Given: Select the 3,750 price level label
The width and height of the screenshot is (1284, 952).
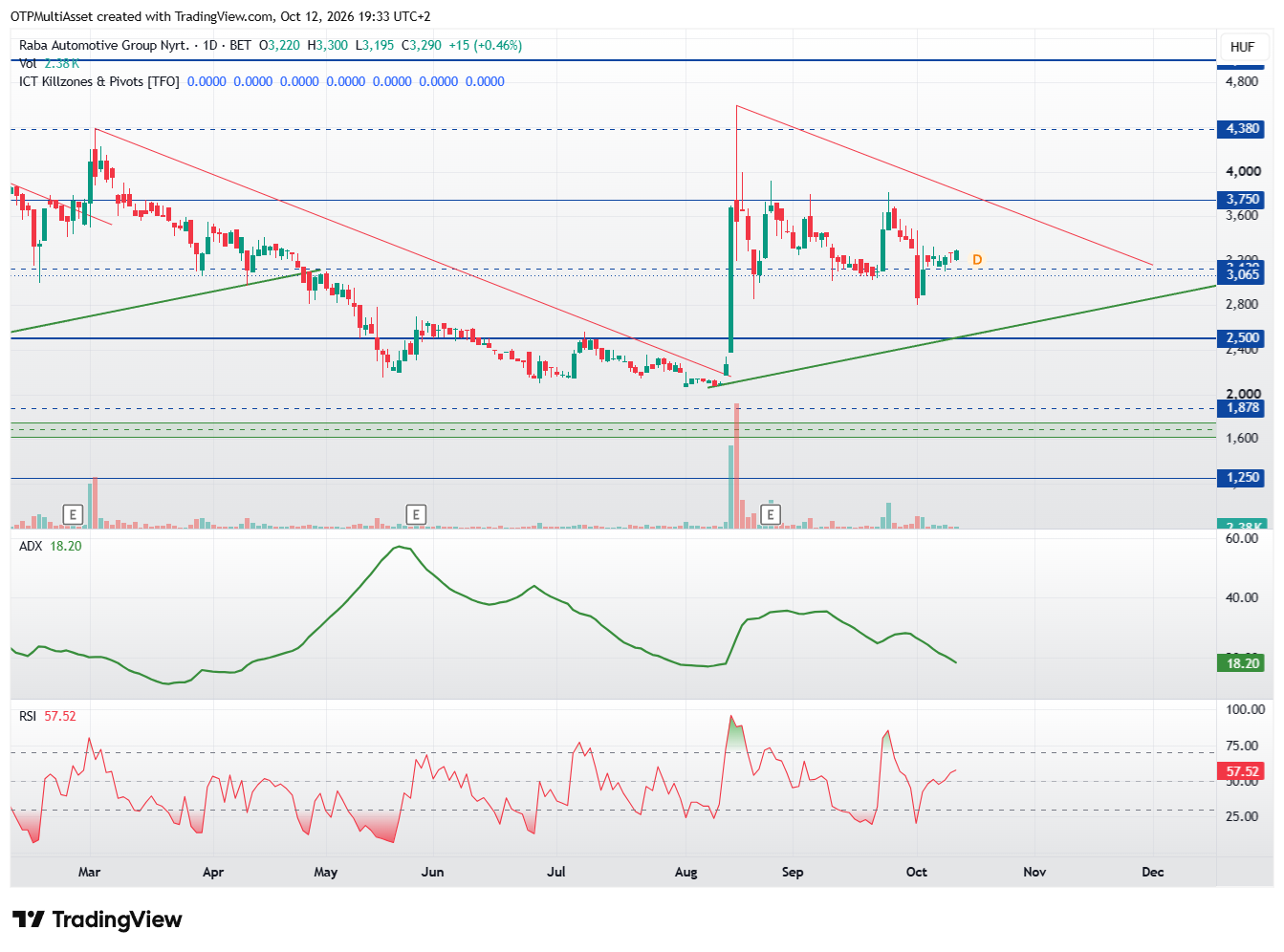Looking at the screenshot, I should [x=1241, y=200].
